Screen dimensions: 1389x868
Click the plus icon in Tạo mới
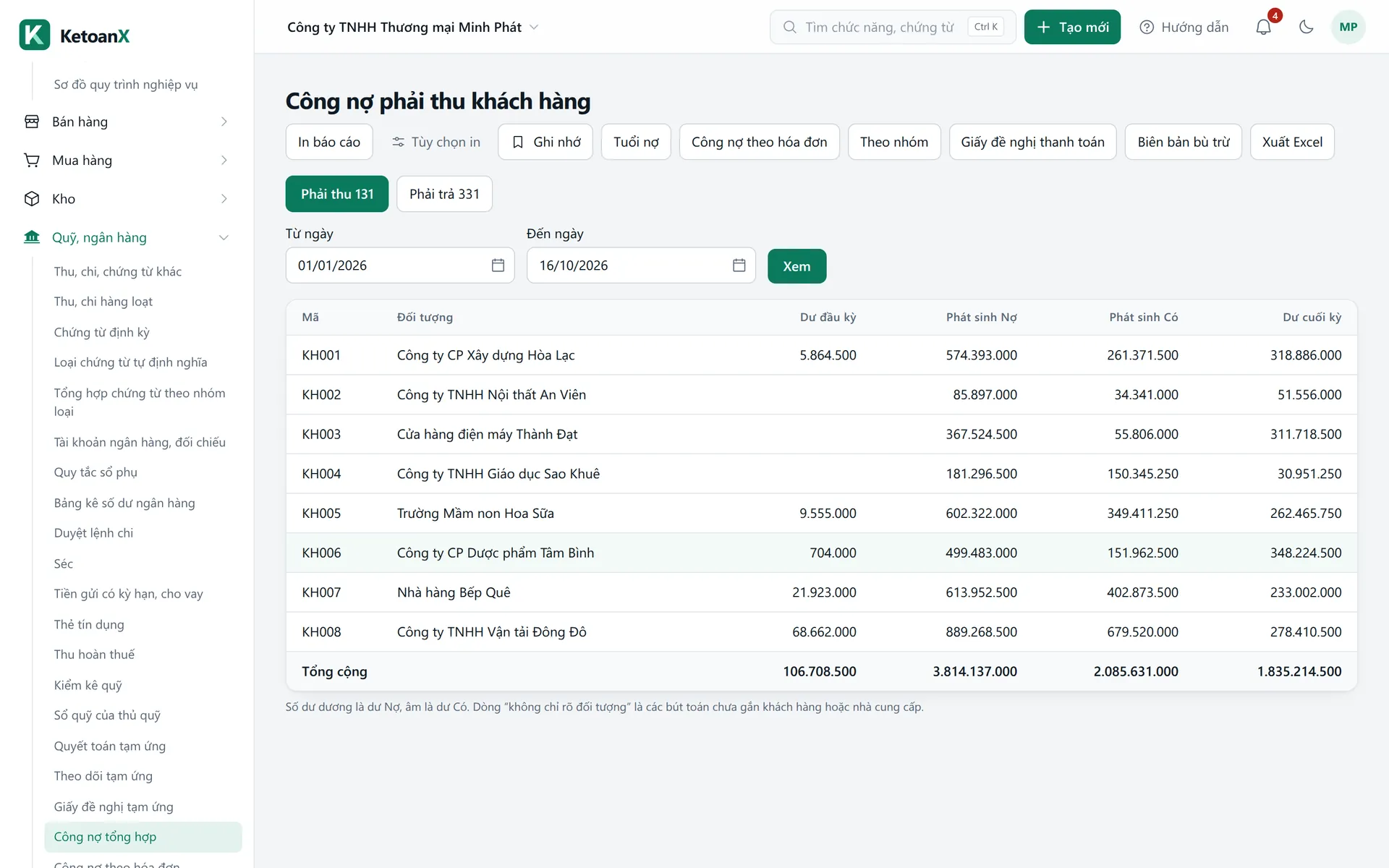point(1043,27)
